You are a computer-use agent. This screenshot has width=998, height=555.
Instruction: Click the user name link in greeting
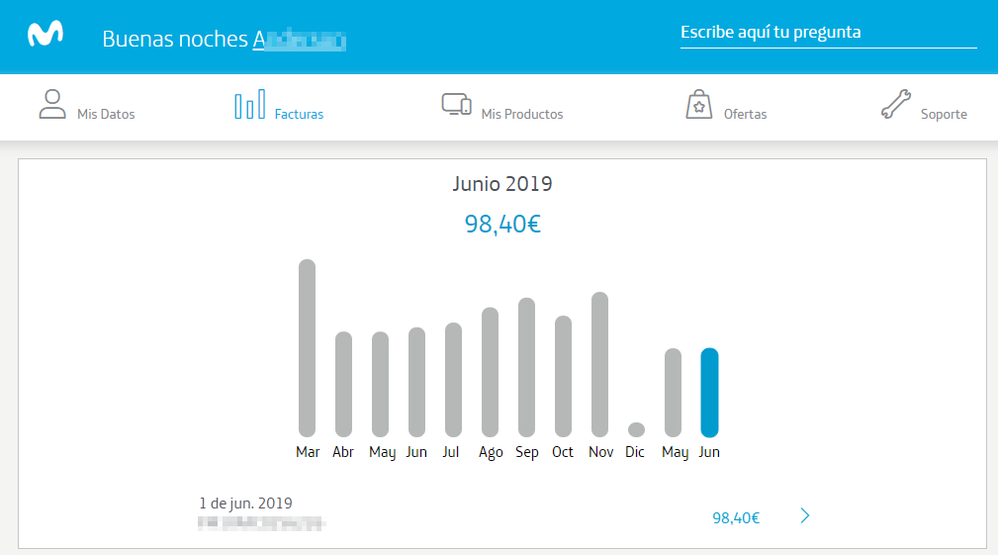coord(299,39)
